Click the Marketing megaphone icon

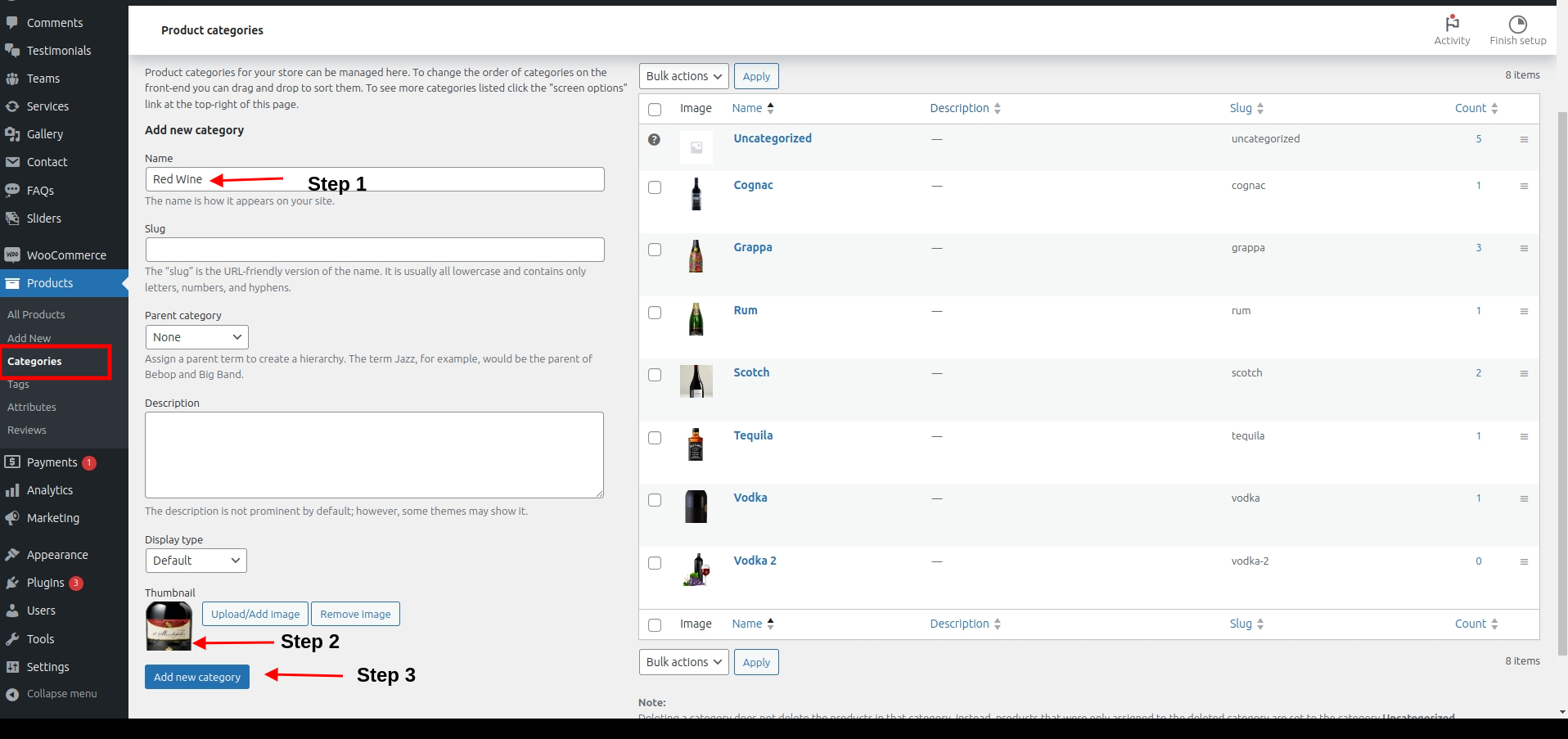tap(12, 518)
